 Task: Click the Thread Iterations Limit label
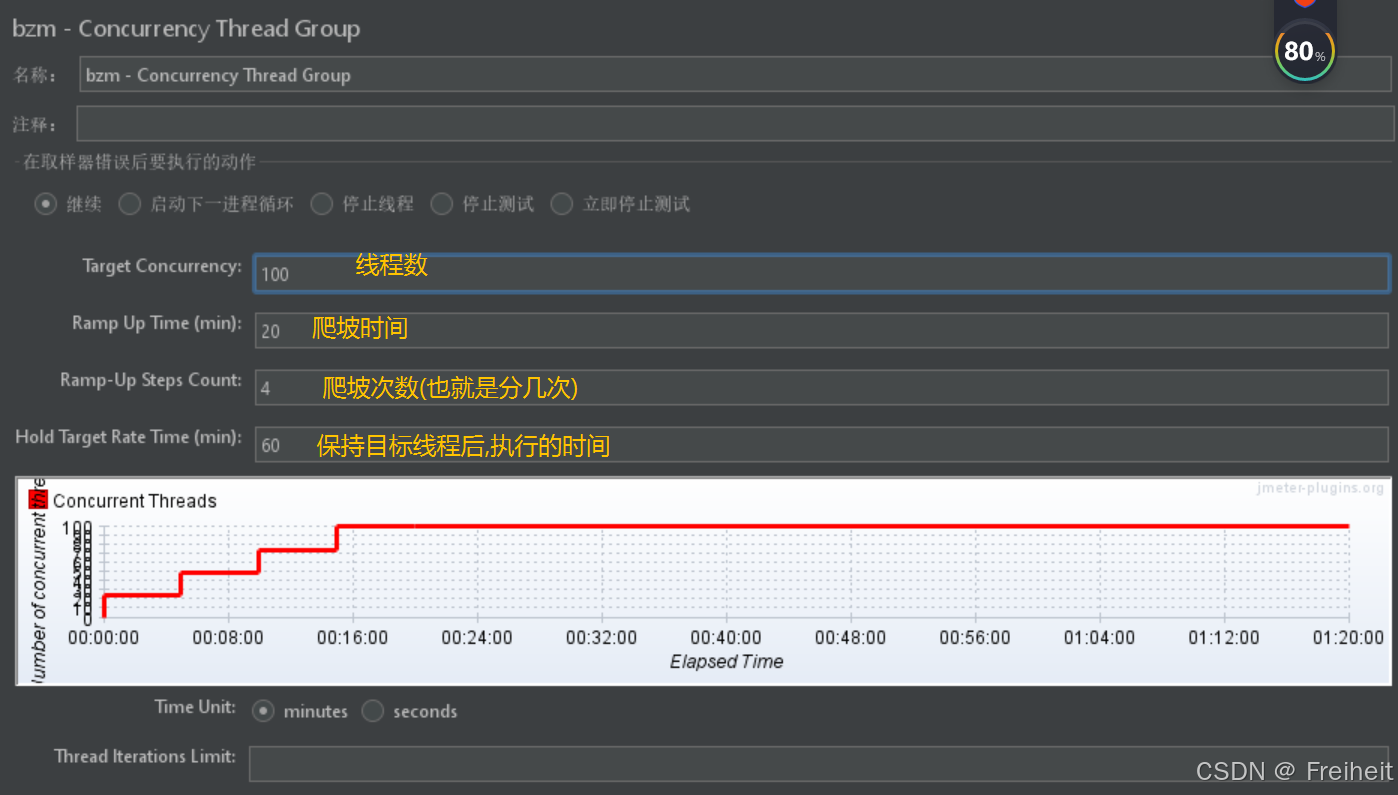[x=145, y=756]
